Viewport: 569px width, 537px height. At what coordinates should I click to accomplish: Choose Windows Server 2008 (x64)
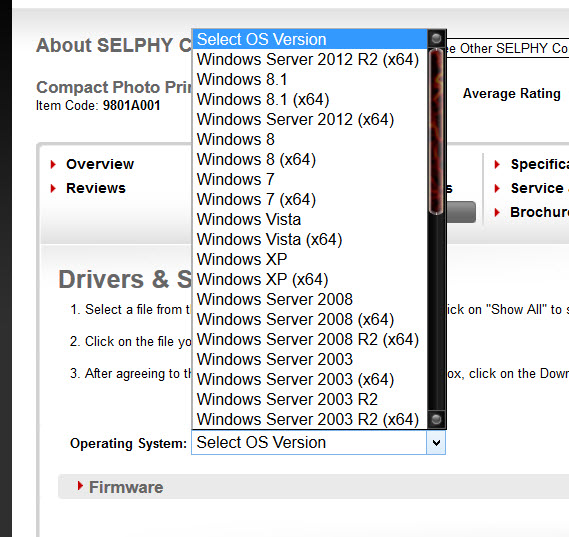pos(310,319)
